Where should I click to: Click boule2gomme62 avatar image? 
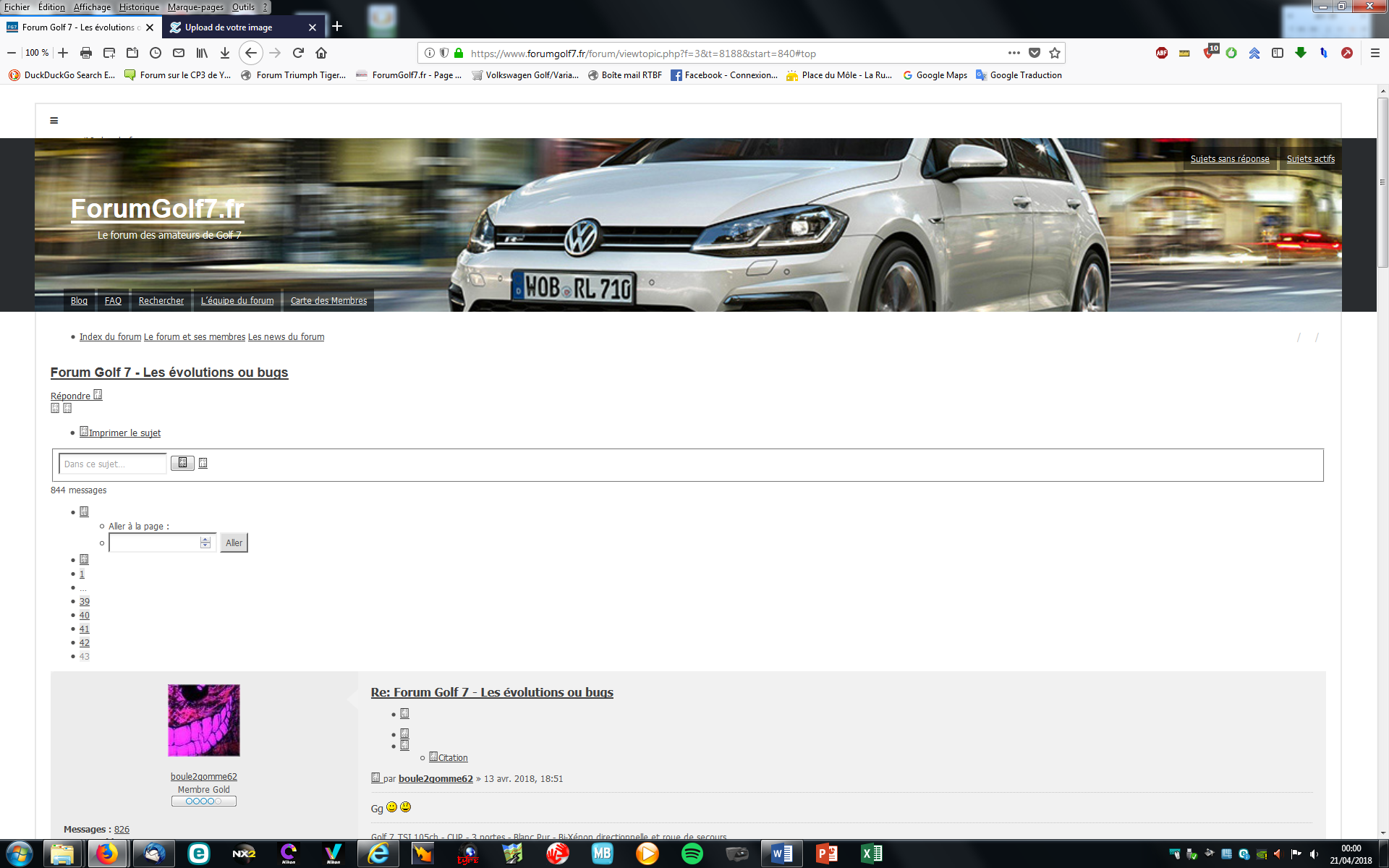(204, 720)
